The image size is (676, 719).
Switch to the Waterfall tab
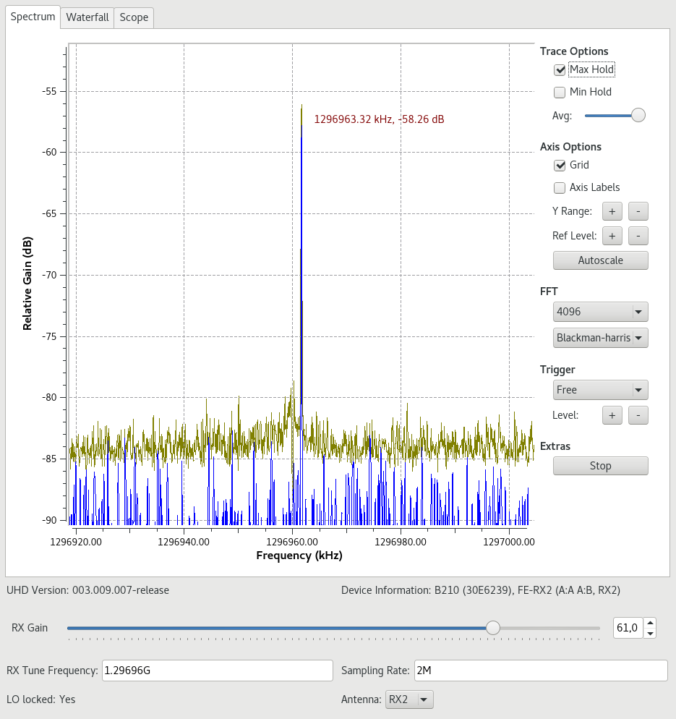[x=87, y=17]
